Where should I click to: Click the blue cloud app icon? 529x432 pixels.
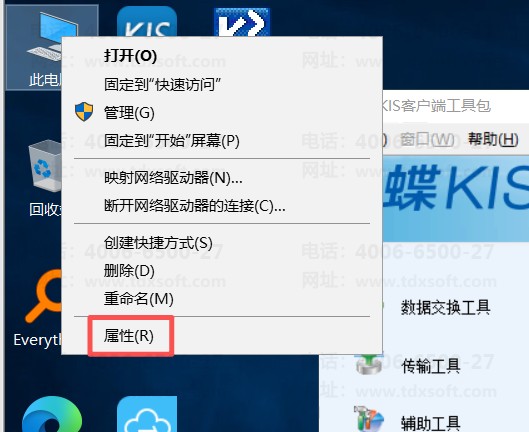147,414
